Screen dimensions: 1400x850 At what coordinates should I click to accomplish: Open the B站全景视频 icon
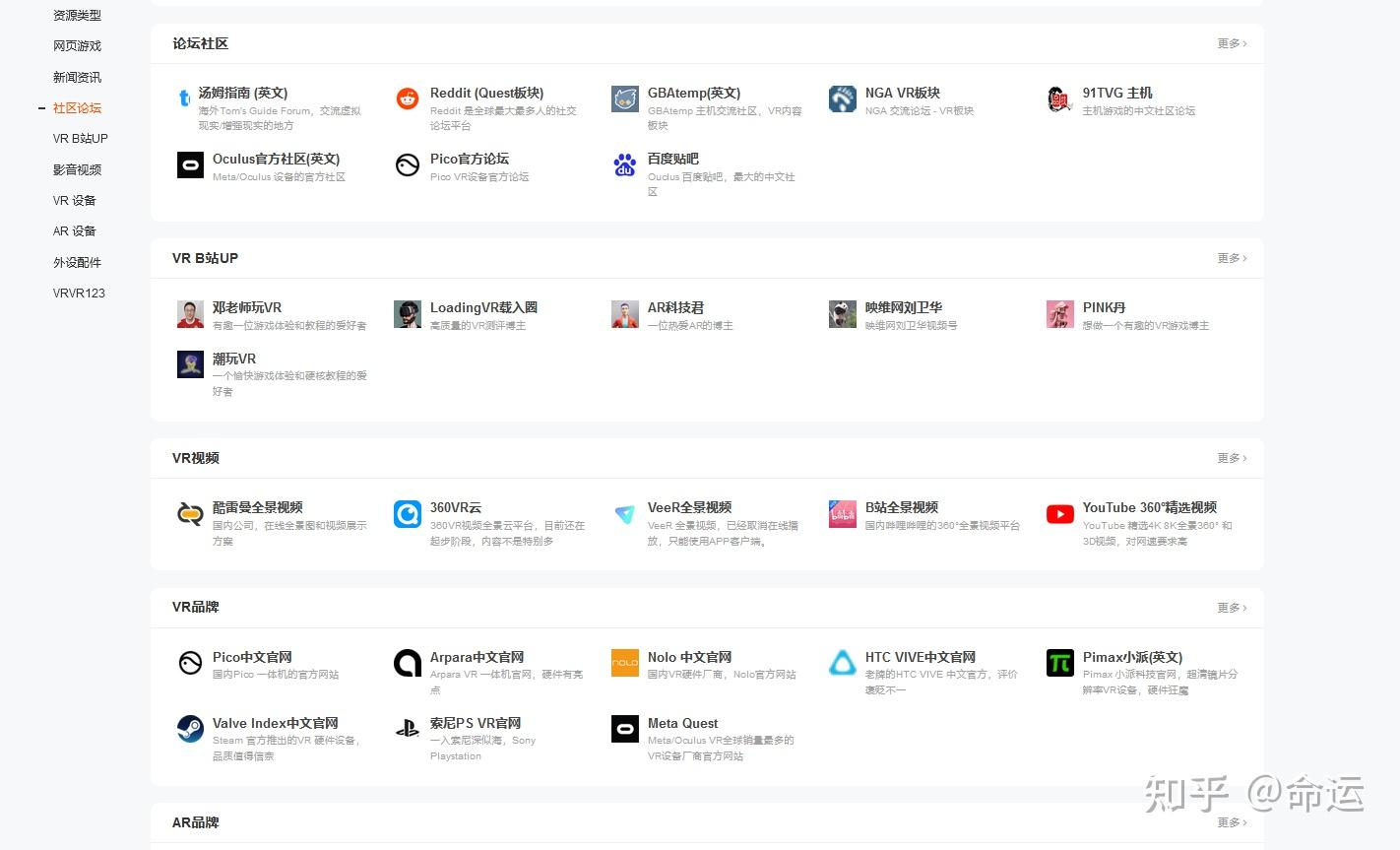point(843,514)
